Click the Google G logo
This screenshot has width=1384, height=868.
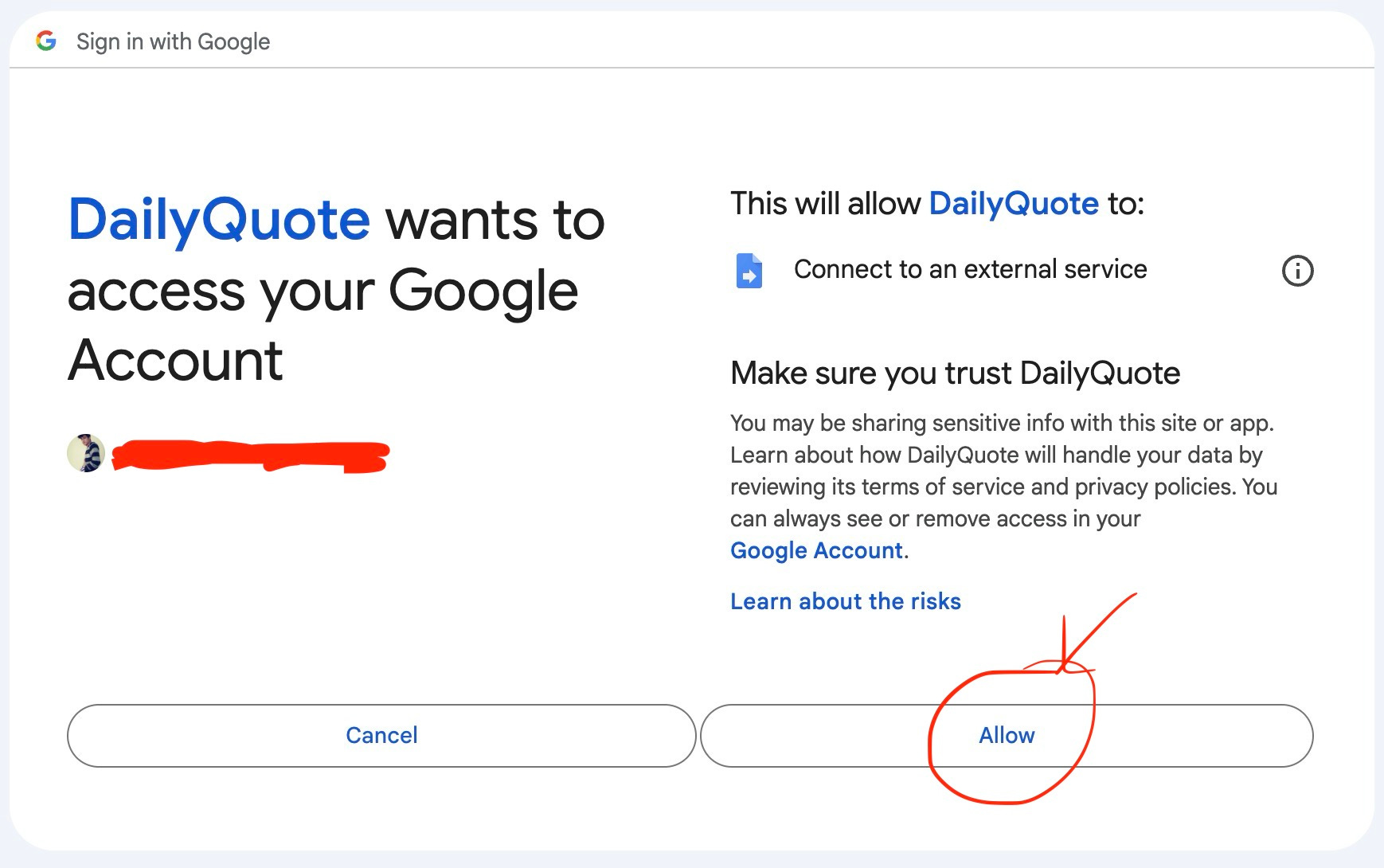pyautogui.click(x=46, y=41)
